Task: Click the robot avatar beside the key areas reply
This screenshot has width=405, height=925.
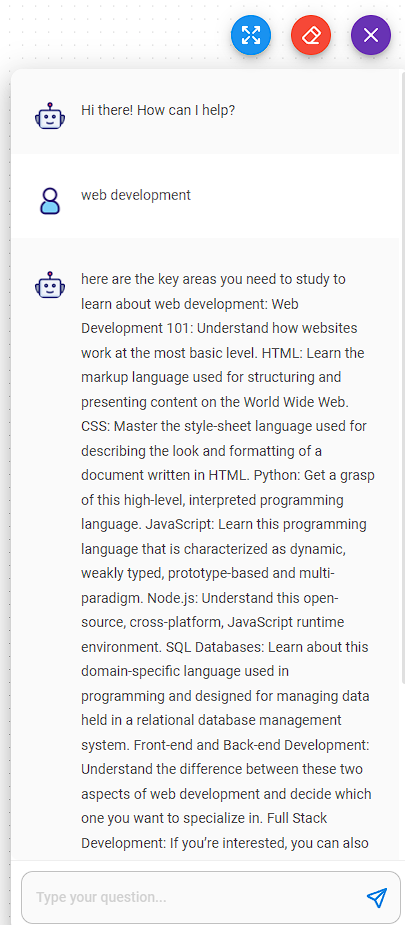Action: click(50, 285)
